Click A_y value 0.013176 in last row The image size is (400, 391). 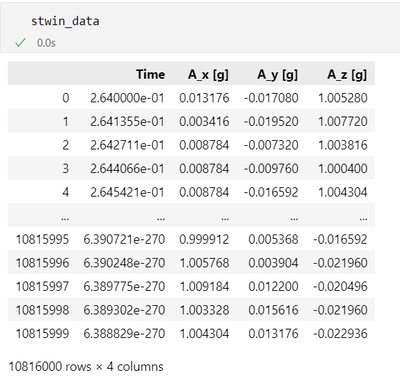tap(273, 334)
